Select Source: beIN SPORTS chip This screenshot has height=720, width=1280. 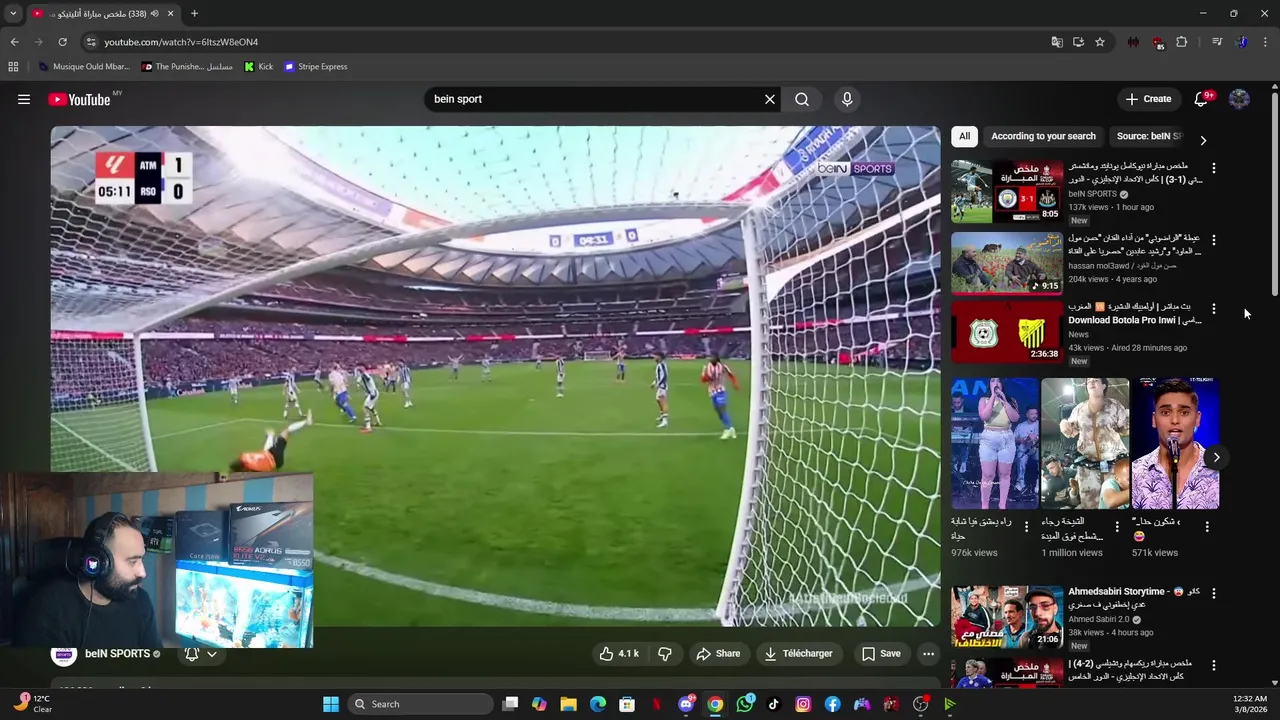(1148, 136)
